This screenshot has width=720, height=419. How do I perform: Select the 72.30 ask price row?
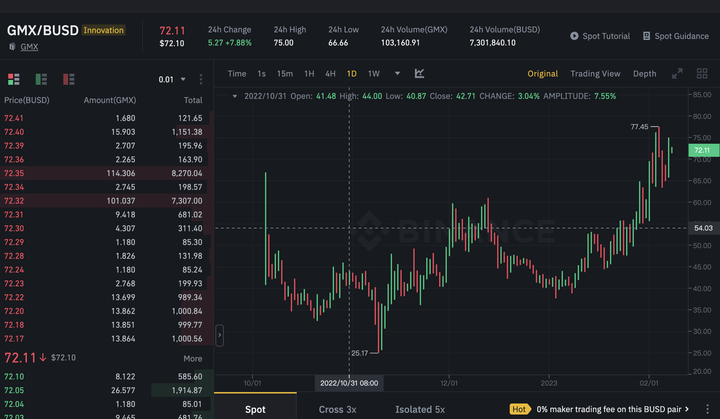[107, 228]
